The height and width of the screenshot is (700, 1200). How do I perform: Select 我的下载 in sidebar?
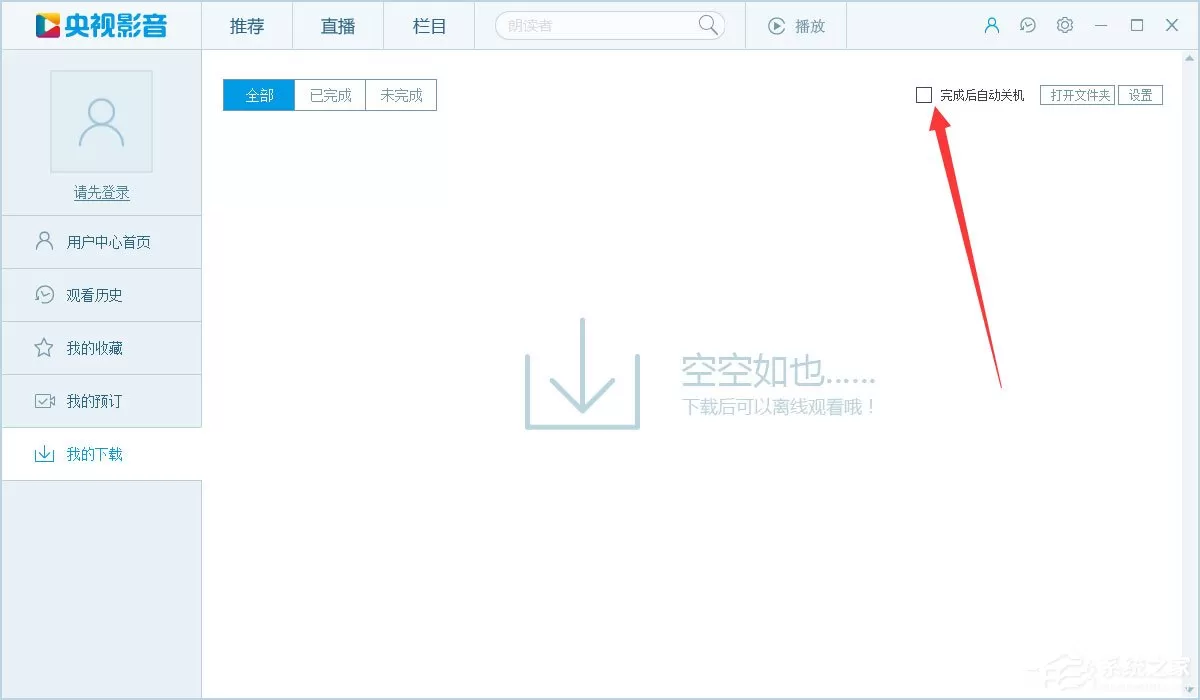pyautogui.click(x=101, y=454)
